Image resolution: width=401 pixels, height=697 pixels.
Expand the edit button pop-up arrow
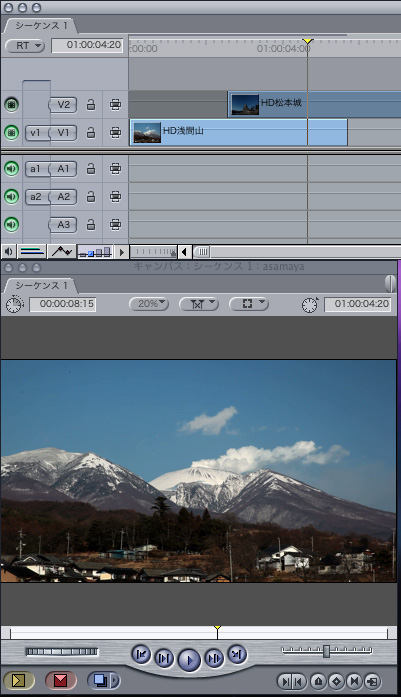click(116, 681)
